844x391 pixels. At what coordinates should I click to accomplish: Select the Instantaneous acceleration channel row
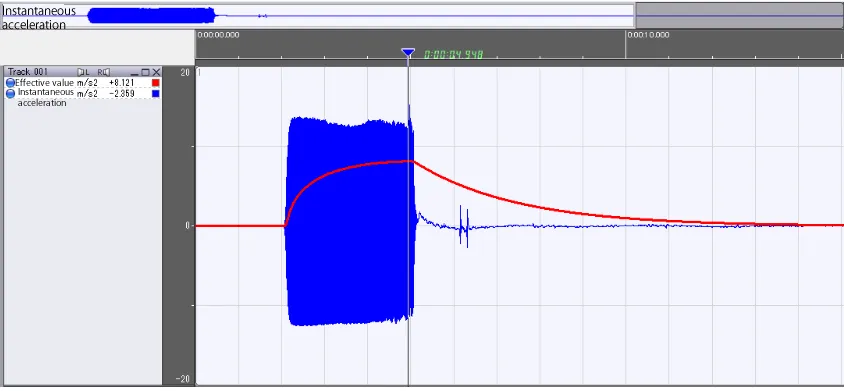coord(83,97)
